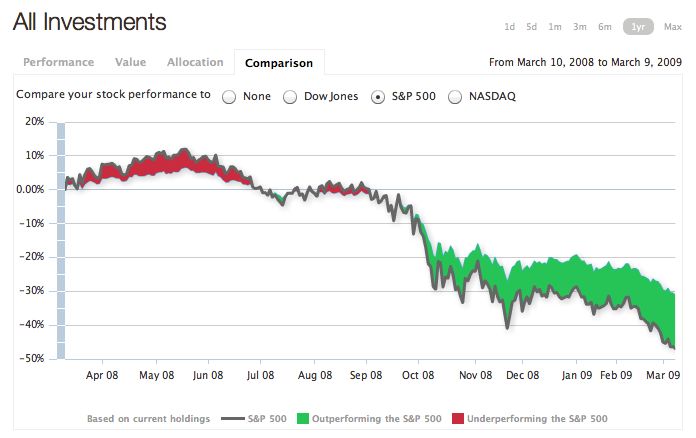
Task: Open the Value tab
Action: point(131,62)
